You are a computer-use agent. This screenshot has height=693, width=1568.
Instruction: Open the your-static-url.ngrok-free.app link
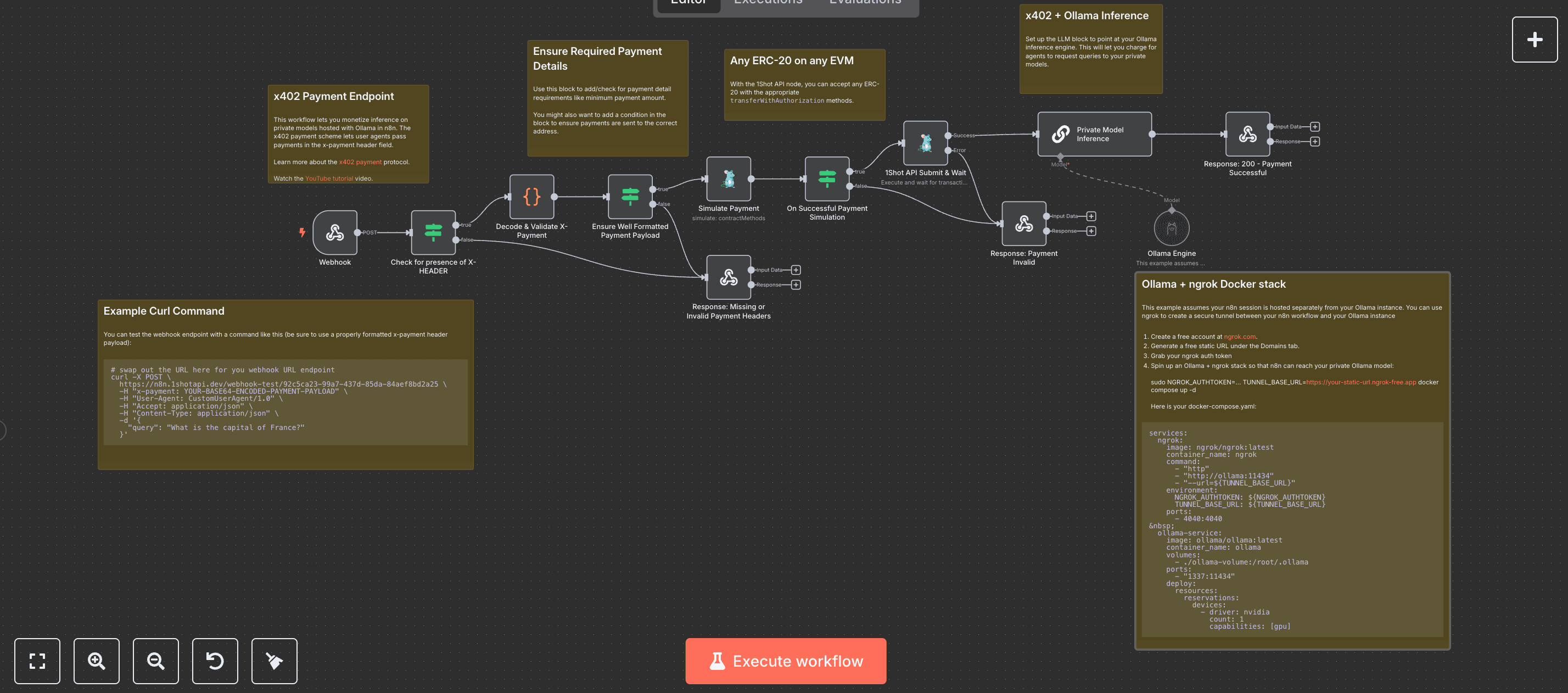tap(1361, 382)
